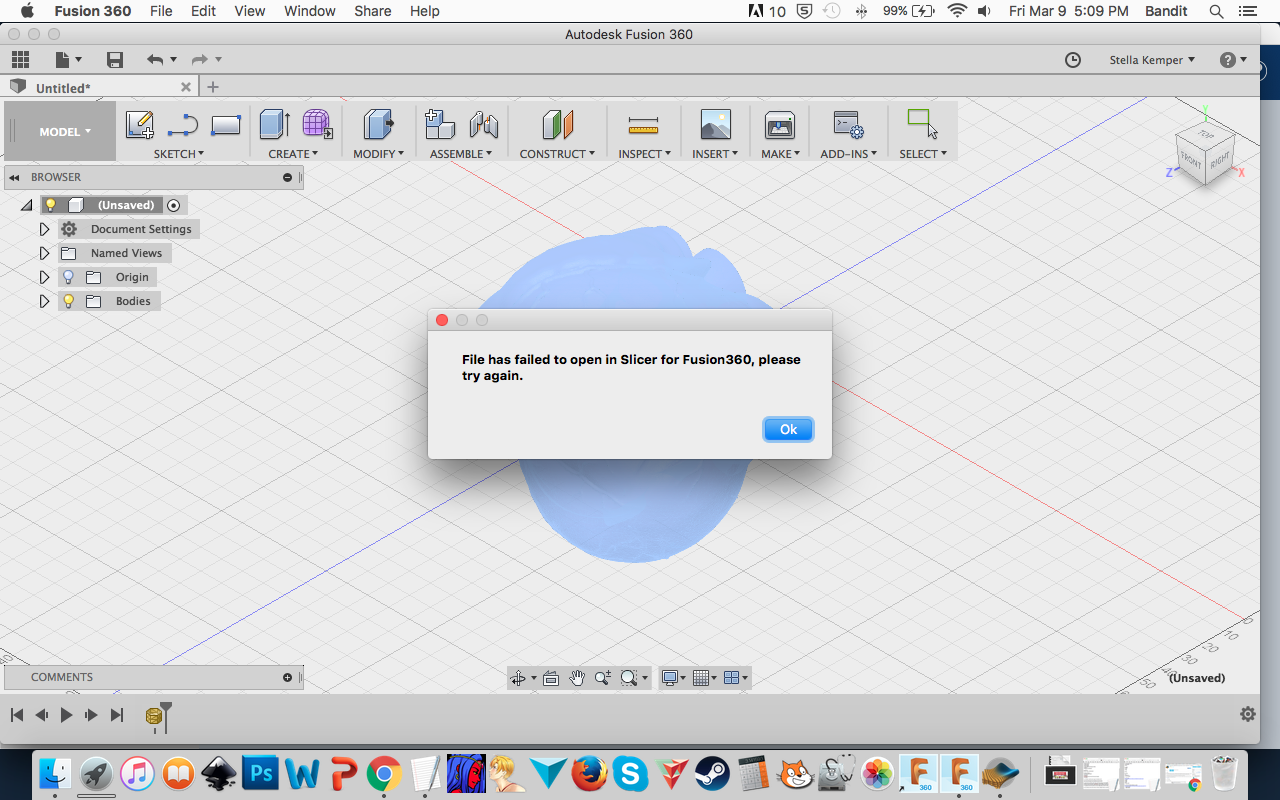Activate the Zoom tool in navigation bar
Viewport: 1280px width, 800px height.
point(603,678)
